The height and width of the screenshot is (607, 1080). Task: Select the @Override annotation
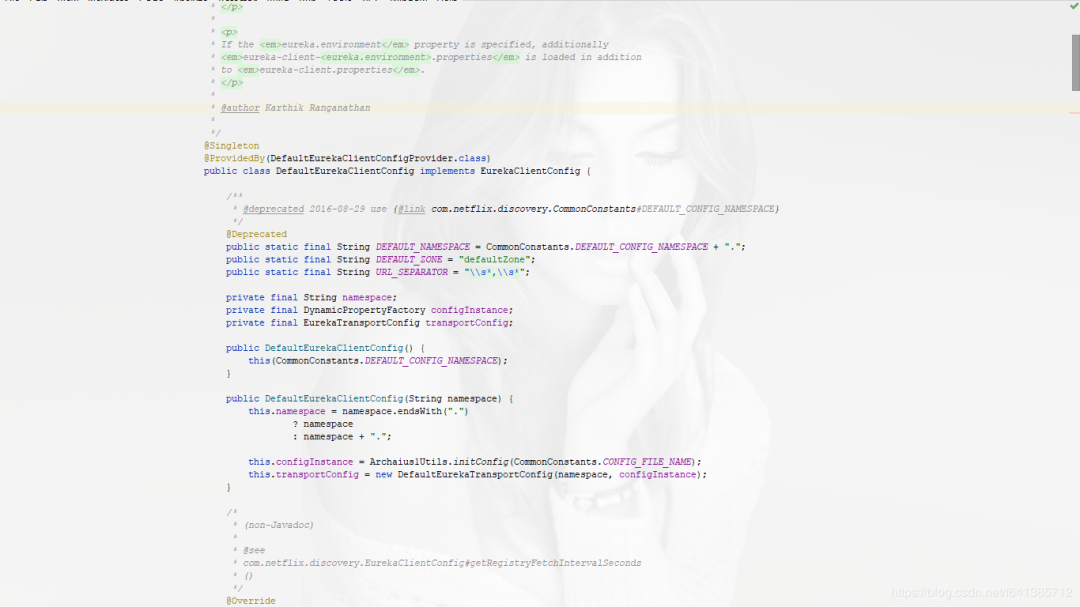(251, 601)
